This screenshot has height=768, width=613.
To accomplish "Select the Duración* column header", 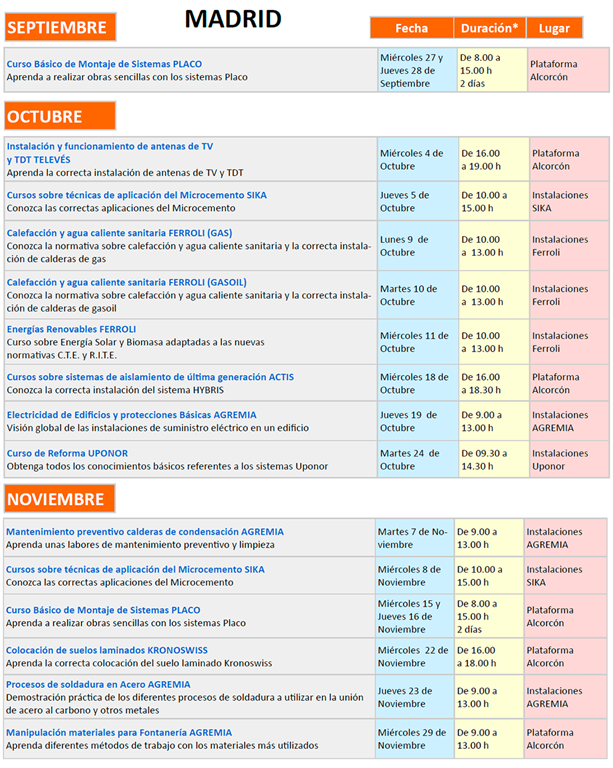I will [x=489, y=28].
